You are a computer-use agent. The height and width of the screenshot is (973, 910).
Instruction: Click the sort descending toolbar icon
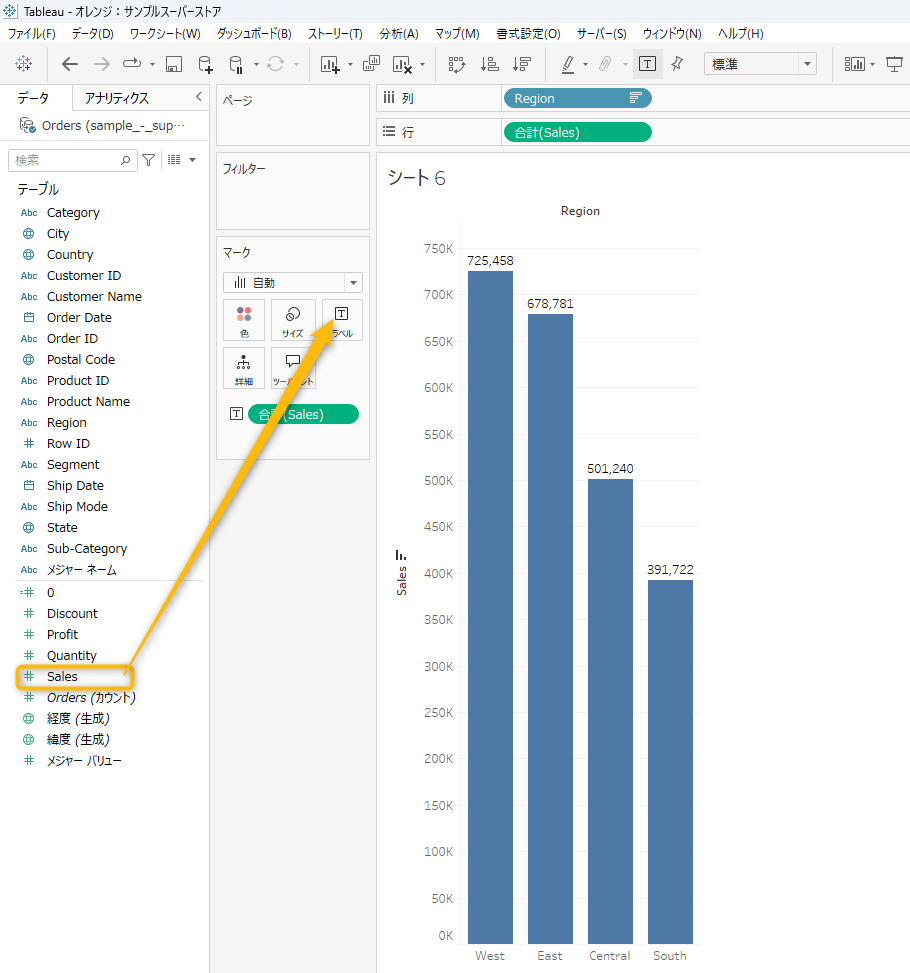521,64
